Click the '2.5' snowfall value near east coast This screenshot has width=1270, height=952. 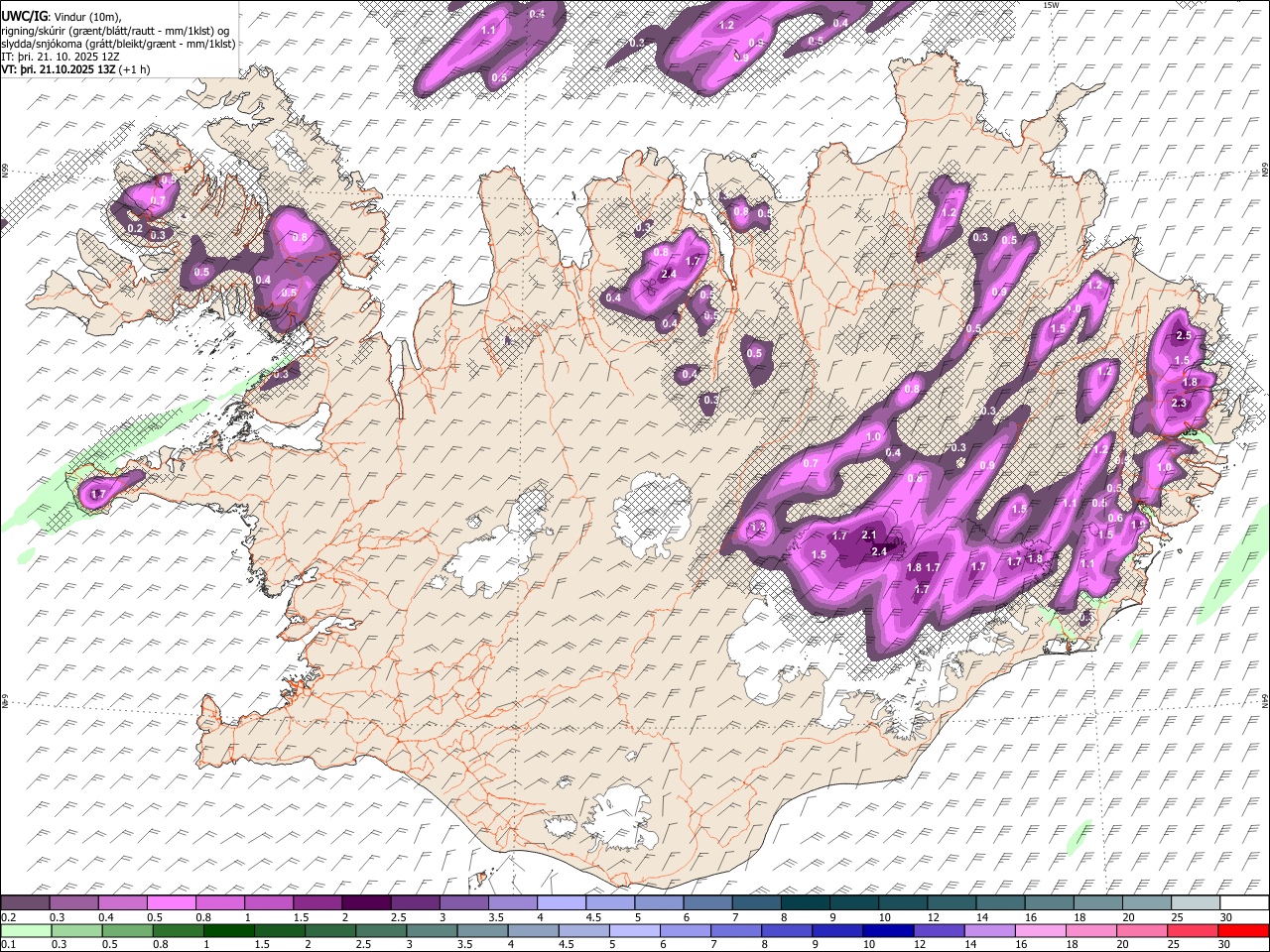click(1183, 336)
